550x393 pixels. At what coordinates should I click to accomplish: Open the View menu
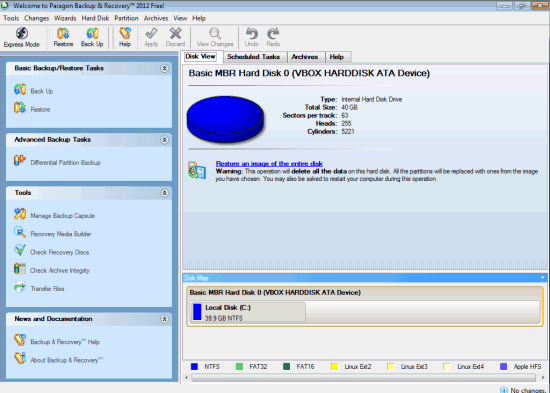pos(180,18)
